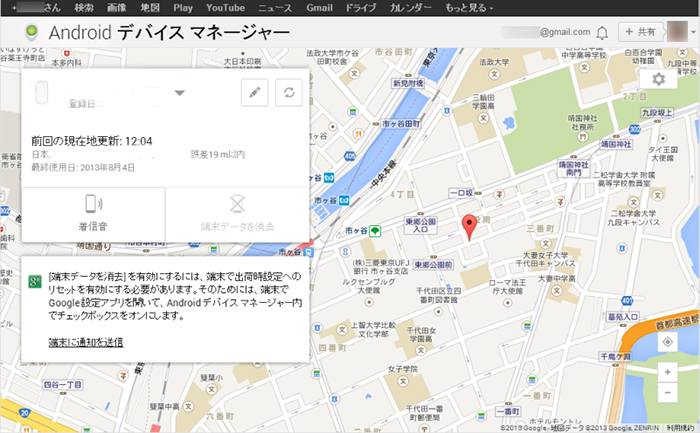Select the 最終使用日: 2013年8月4日 text
The width and height of the screenshot is (700, 433).
coord(83,167)
